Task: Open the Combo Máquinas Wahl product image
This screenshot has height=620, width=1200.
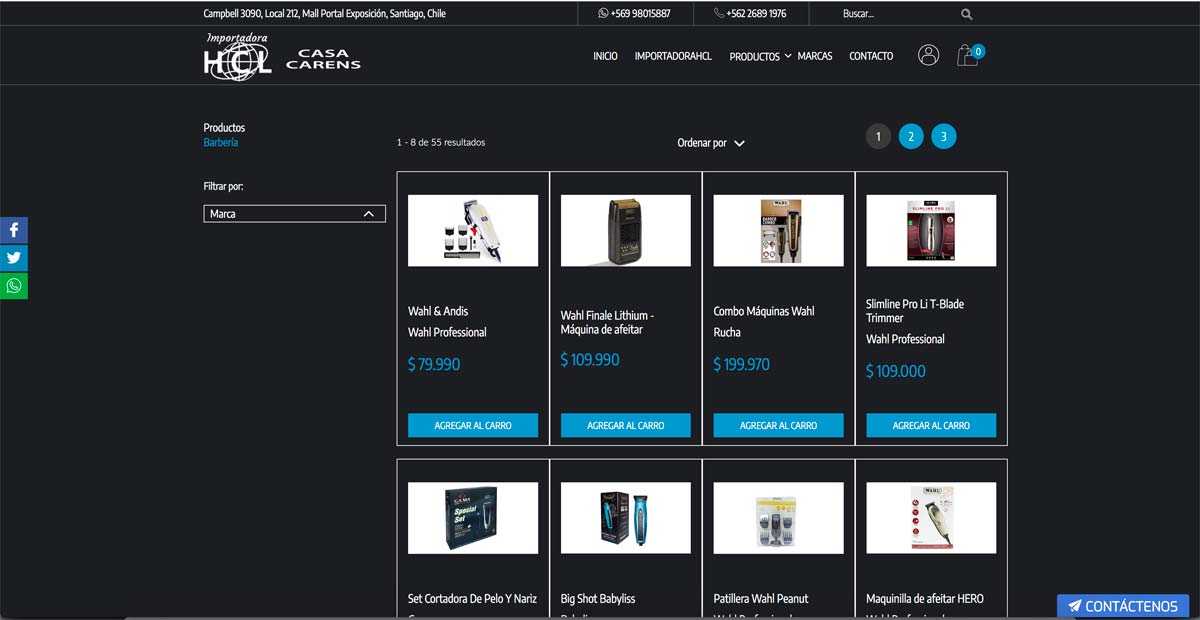Action: (778, 230)
